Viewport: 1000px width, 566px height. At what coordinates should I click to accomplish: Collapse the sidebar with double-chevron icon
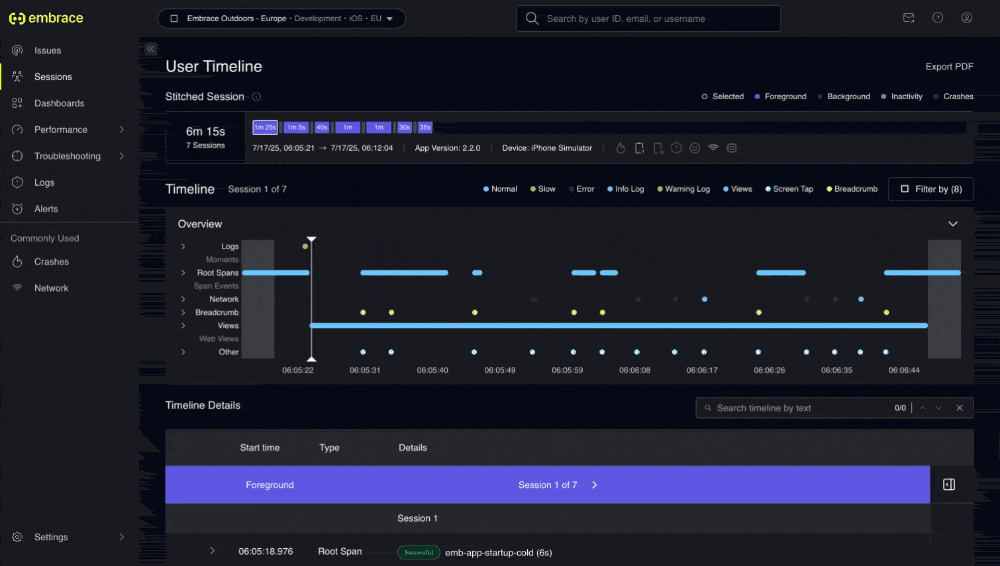(x=151, y=49)
